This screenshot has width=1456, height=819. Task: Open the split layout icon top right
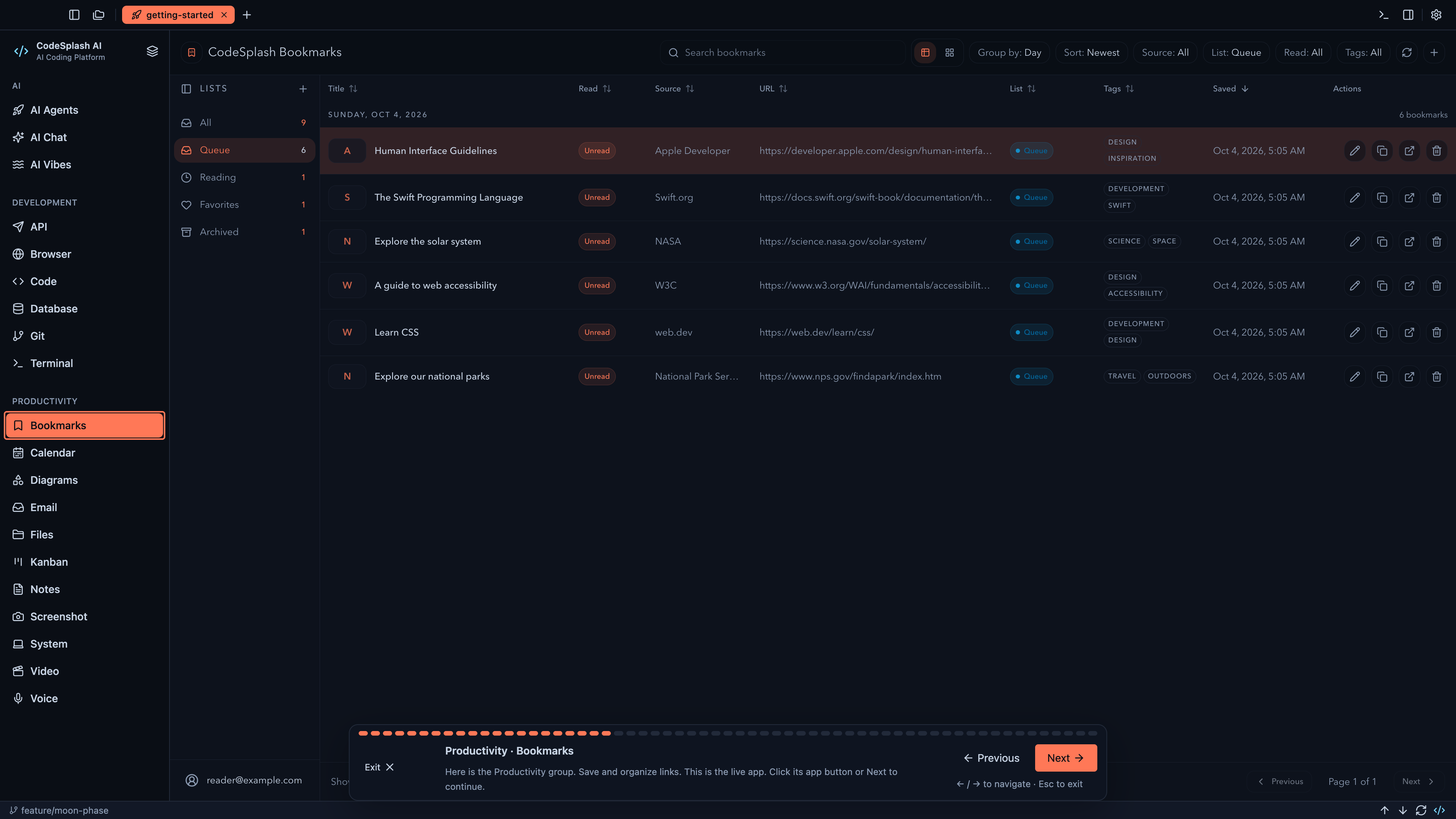pos(1408,15)
